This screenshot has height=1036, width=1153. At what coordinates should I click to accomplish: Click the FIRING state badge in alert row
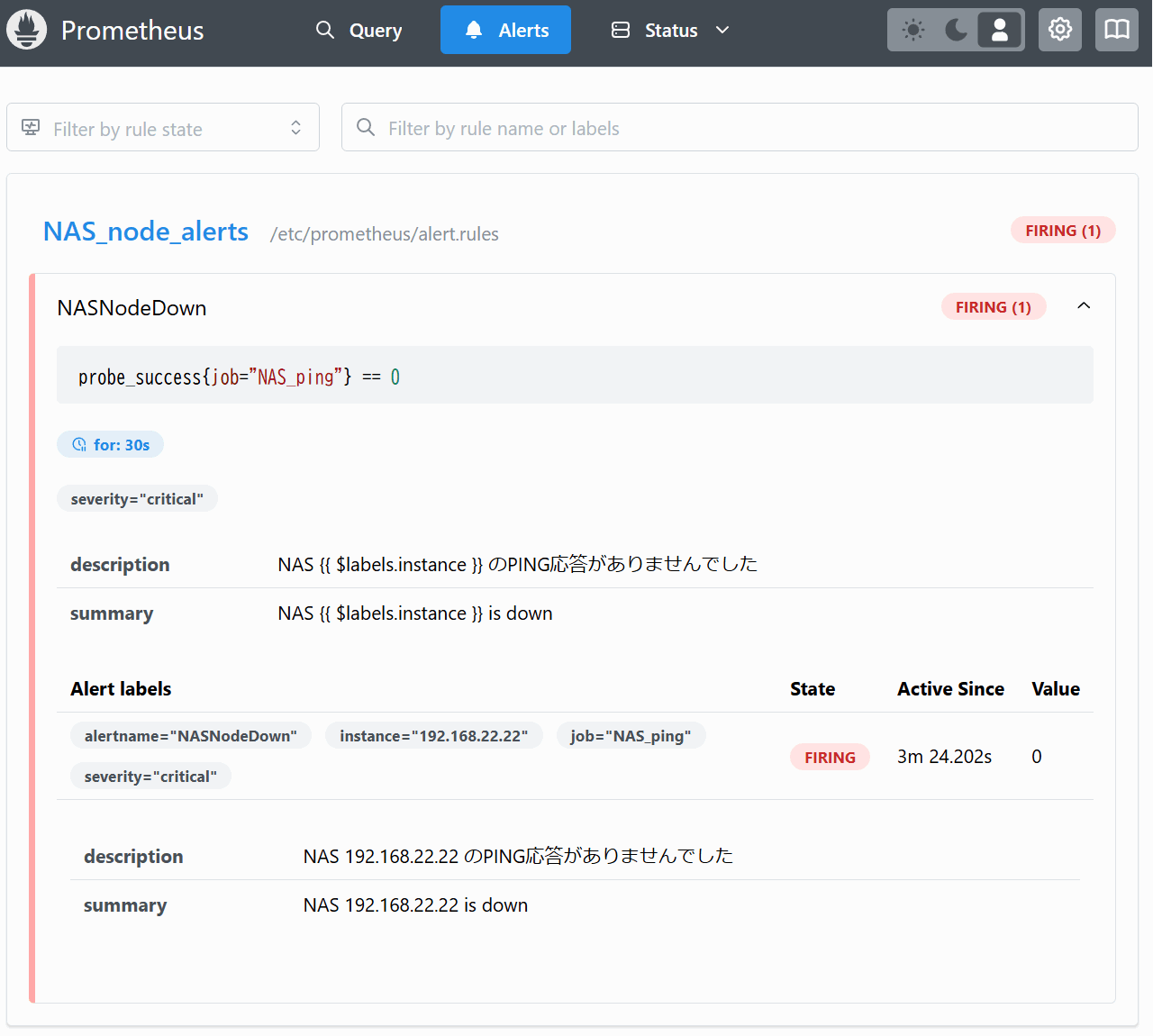(830, 757)
